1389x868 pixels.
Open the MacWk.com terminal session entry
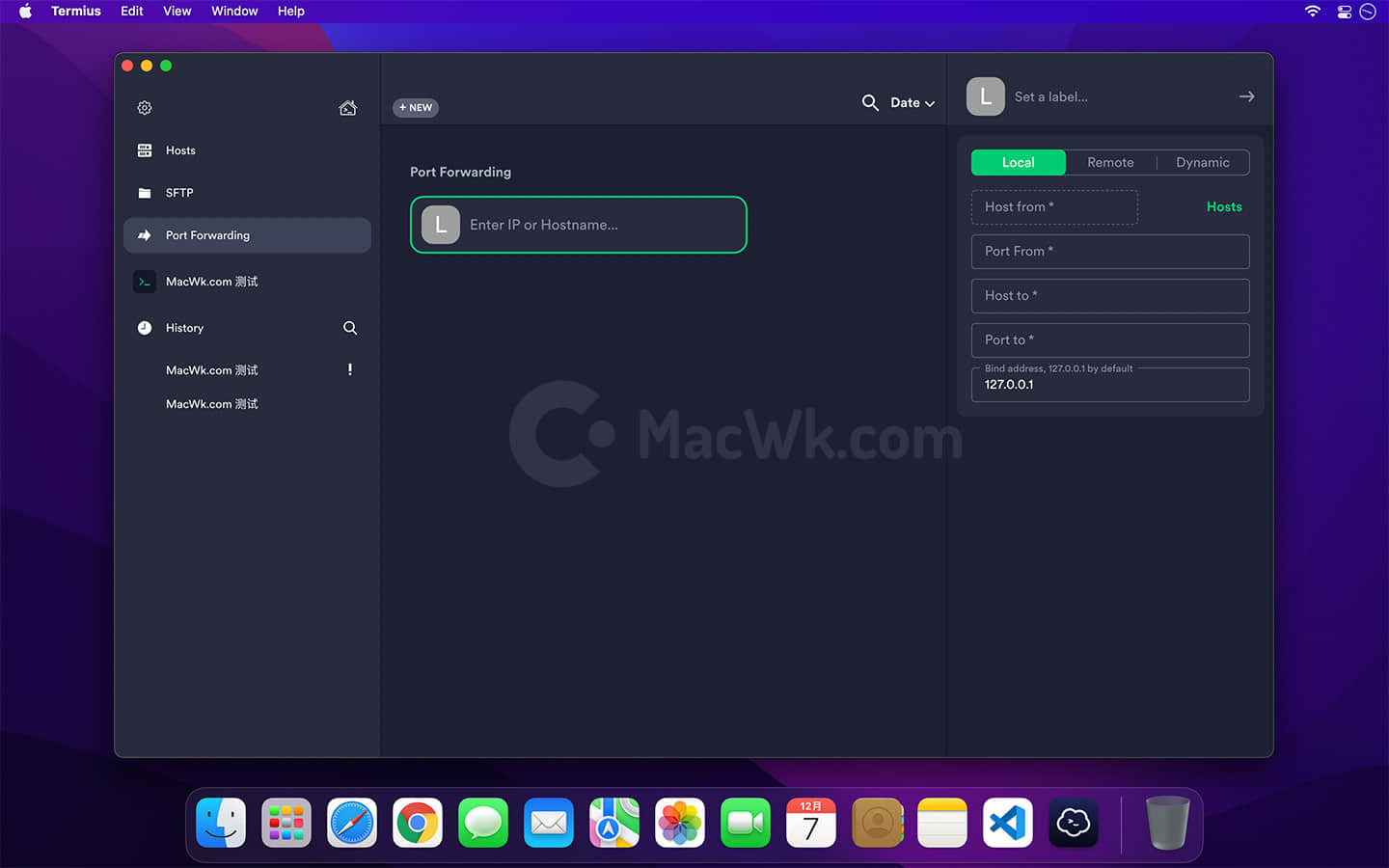[x=247, y=282]
